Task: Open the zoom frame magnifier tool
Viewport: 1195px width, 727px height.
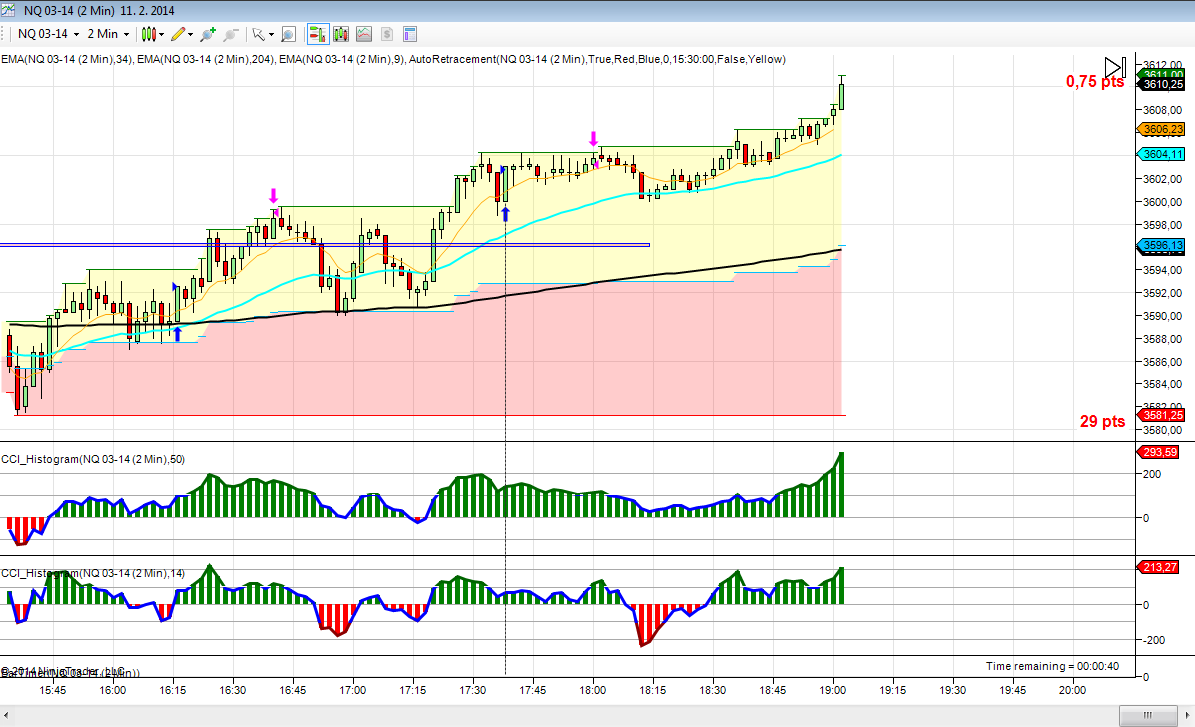Action: point(287,34)
